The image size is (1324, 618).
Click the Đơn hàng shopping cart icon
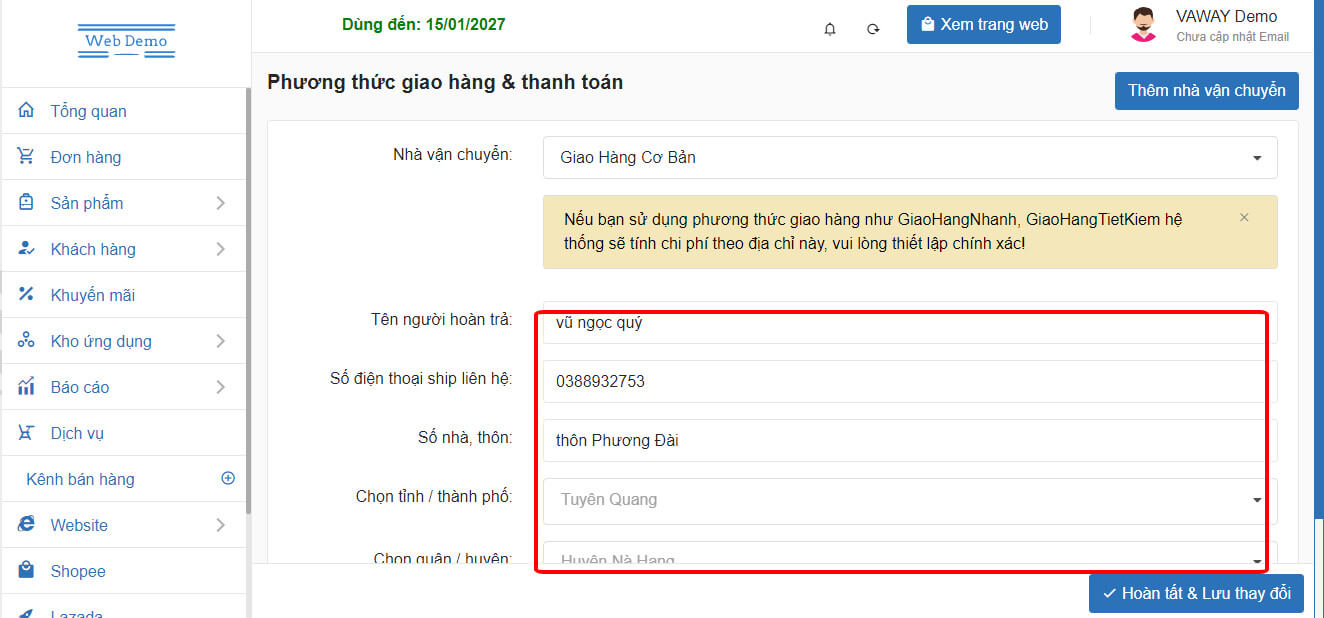(27, 157)
